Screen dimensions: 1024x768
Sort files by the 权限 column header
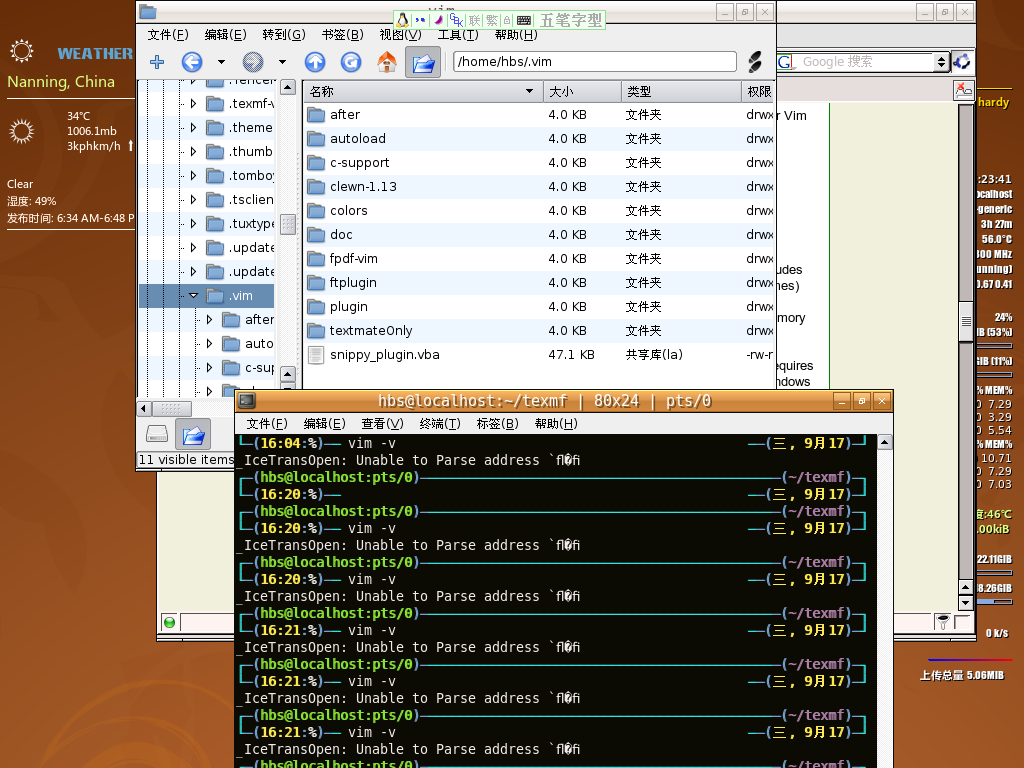(x=759, y=91)
